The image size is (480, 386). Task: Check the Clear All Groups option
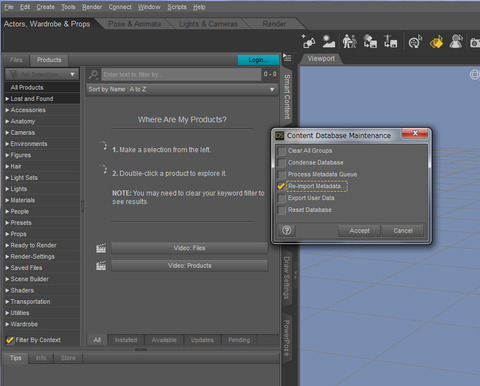282,151
